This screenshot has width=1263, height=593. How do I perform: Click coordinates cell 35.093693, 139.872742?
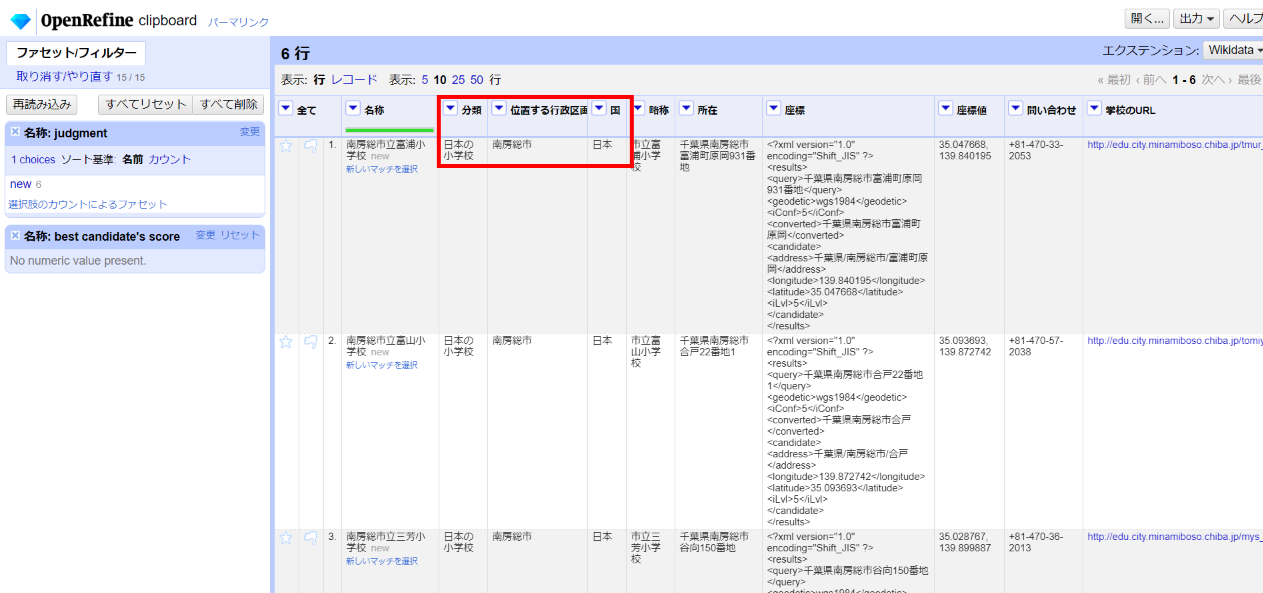click(x=965, y=346)
